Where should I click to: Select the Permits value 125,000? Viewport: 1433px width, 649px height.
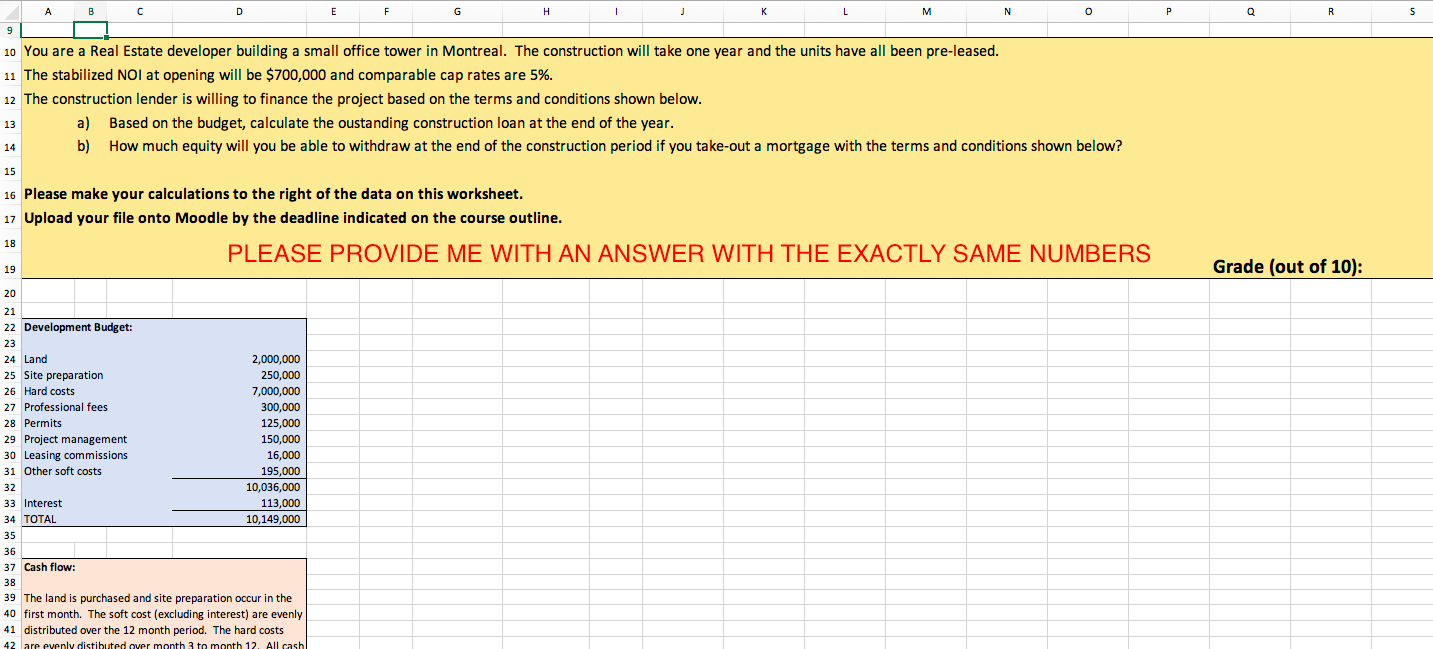pos(280,423)
